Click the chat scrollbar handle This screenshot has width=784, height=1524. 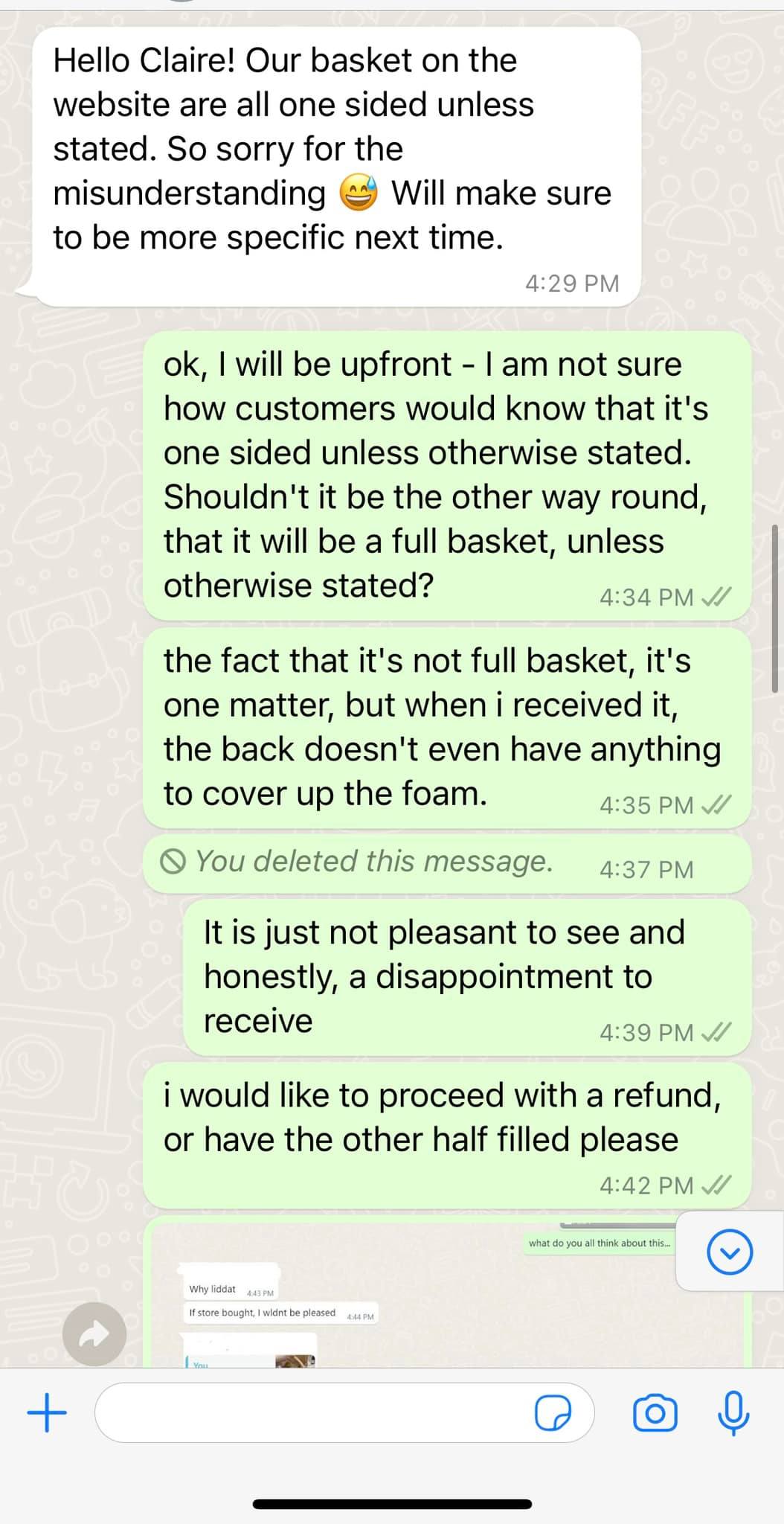(775, 609)
